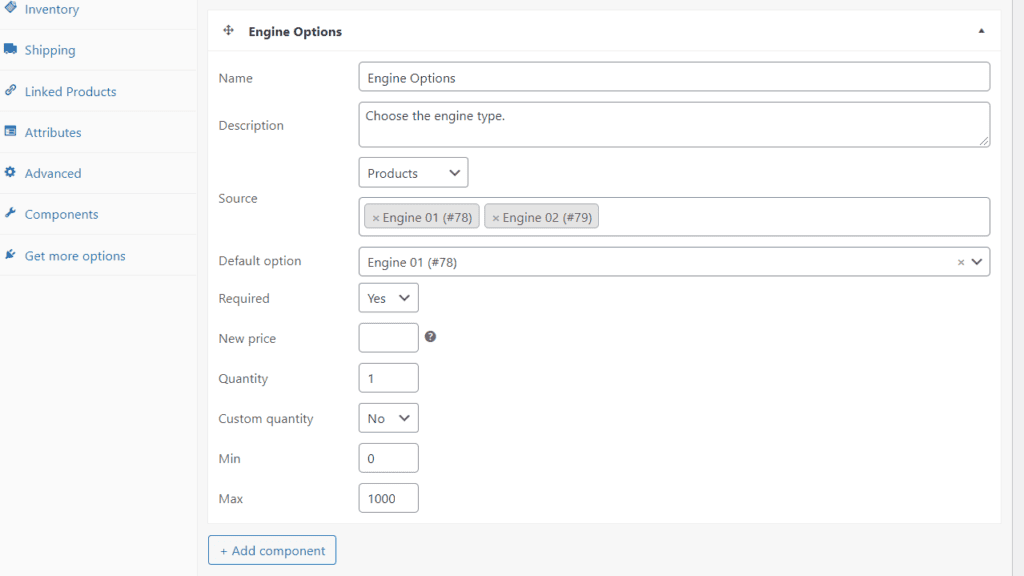The image size is (1024, 576).
Task: Click the help icon next to New price
Action: click(x=430, y=337)
